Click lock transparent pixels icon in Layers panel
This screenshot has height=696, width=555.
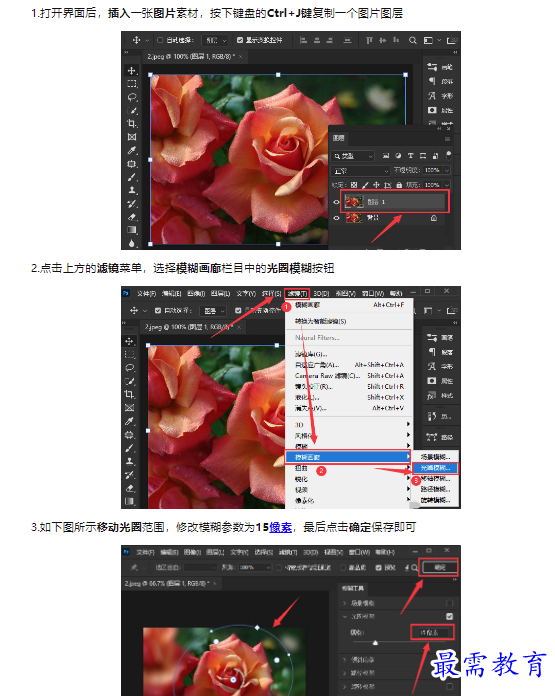tap(354, 185)
